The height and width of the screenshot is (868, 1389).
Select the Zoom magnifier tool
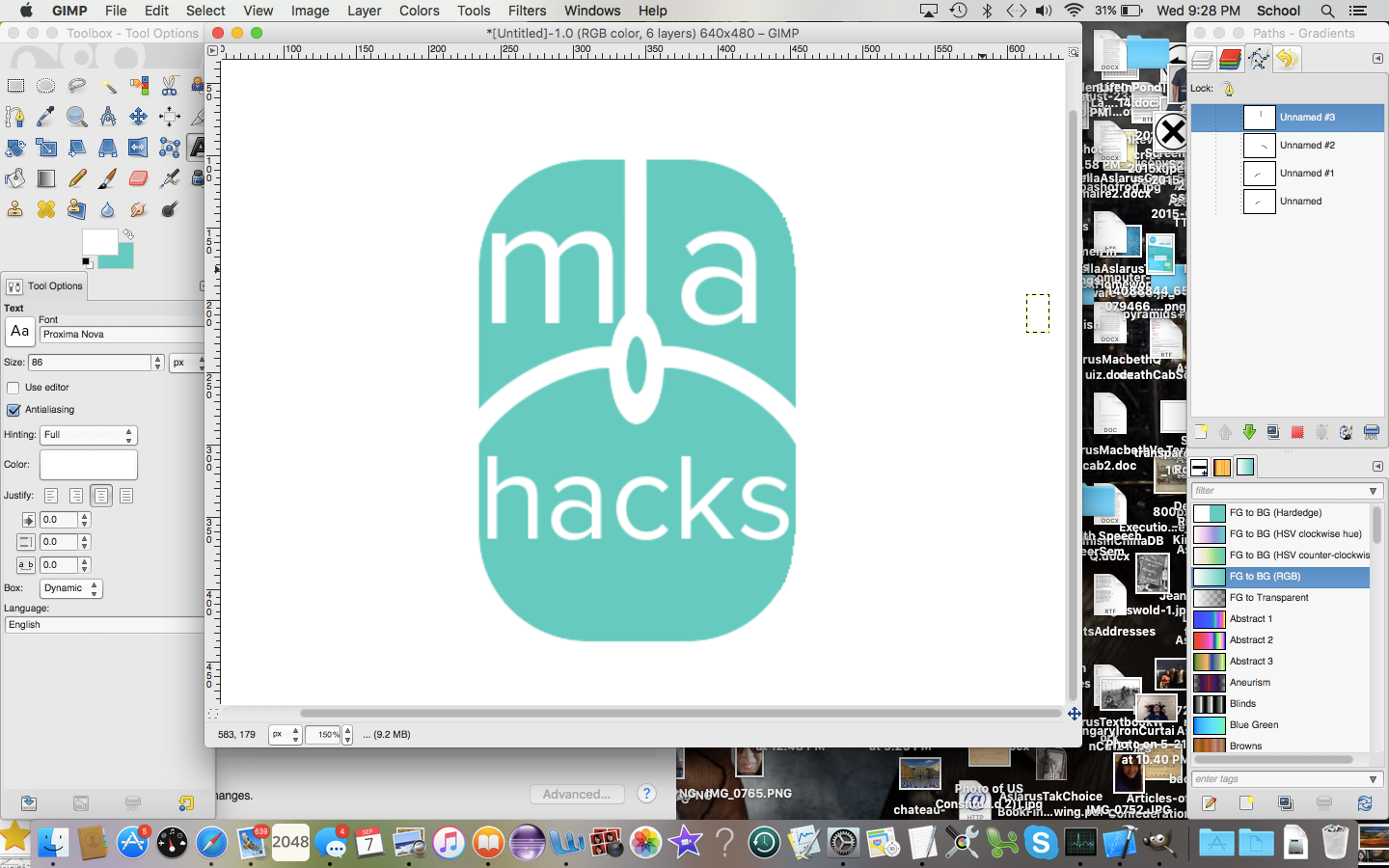[77, 117]
